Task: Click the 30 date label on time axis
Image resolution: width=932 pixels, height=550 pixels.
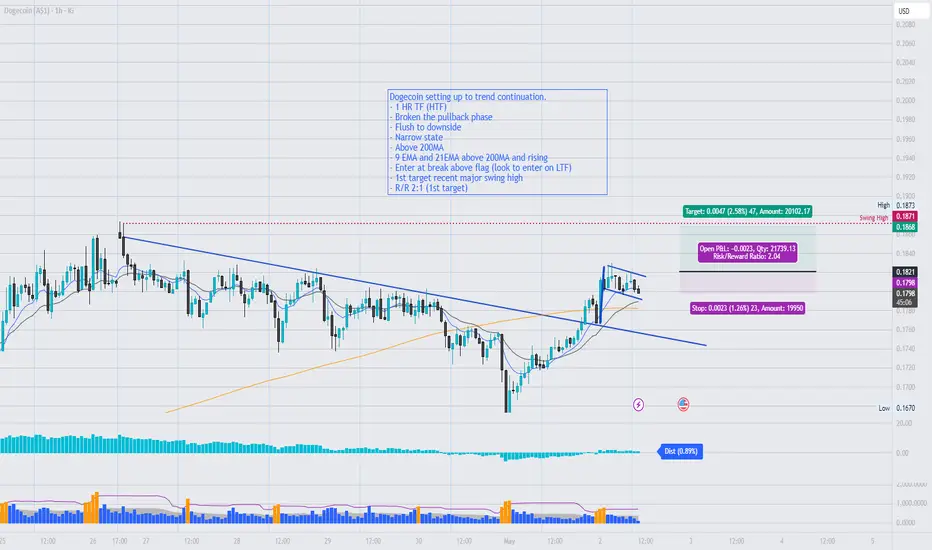Action: click(x=418, y=541)
